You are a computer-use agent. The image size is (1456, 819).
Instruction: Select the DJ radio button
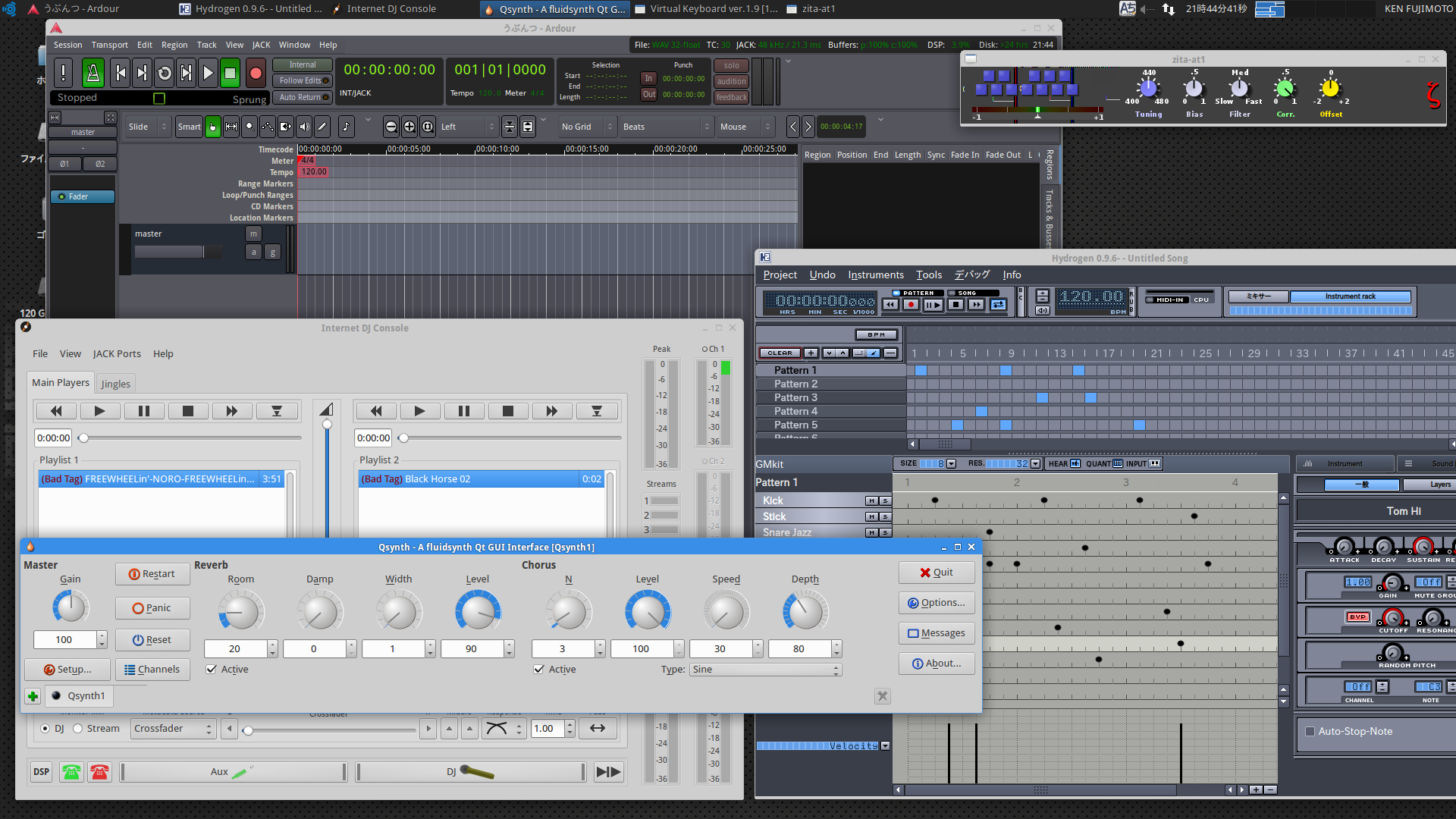[45, 729]
